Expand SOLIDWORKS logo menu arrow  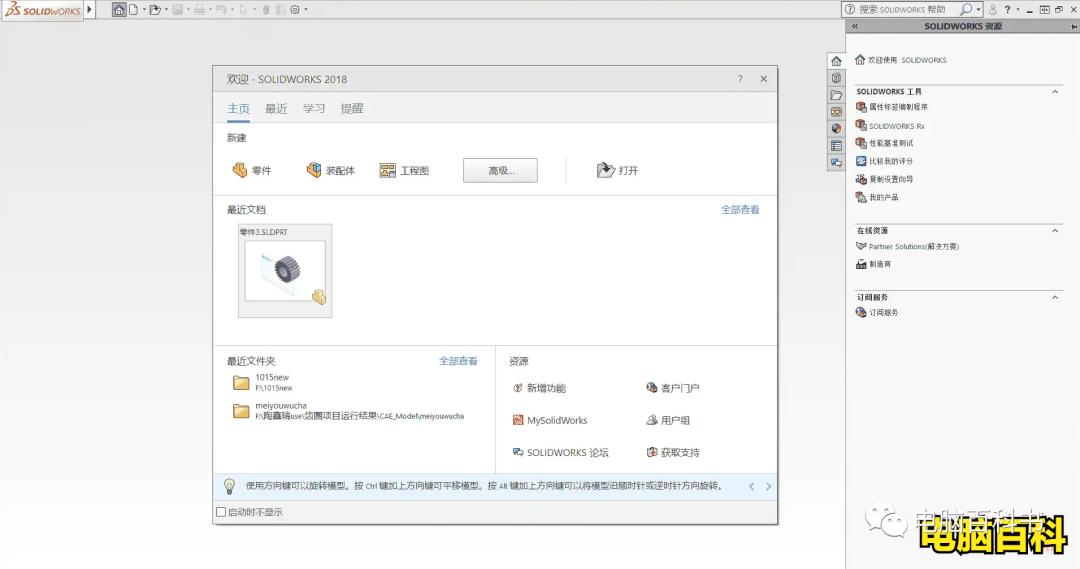[89, 10]
